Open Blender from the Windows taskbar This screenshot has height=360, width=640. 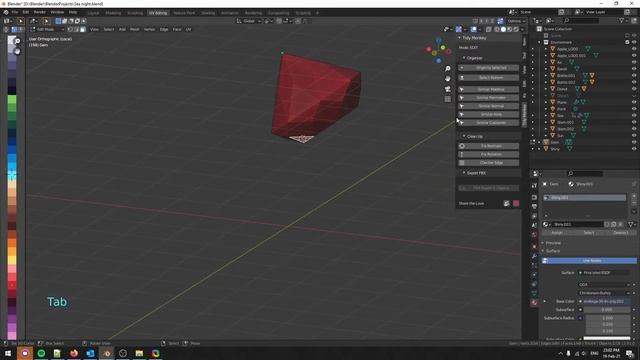tap(107, 353)
